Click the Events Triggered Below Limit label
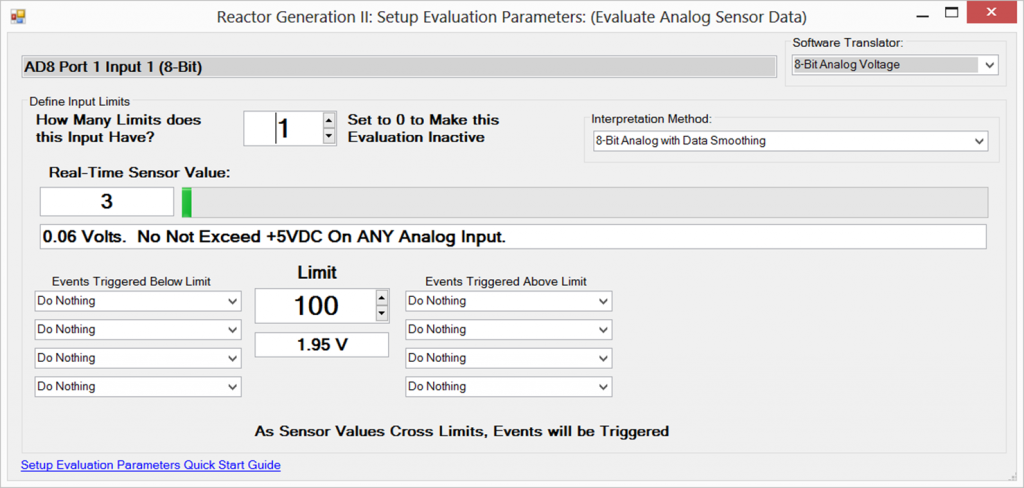Screen dimensions: 1024x488 point(131,282)
